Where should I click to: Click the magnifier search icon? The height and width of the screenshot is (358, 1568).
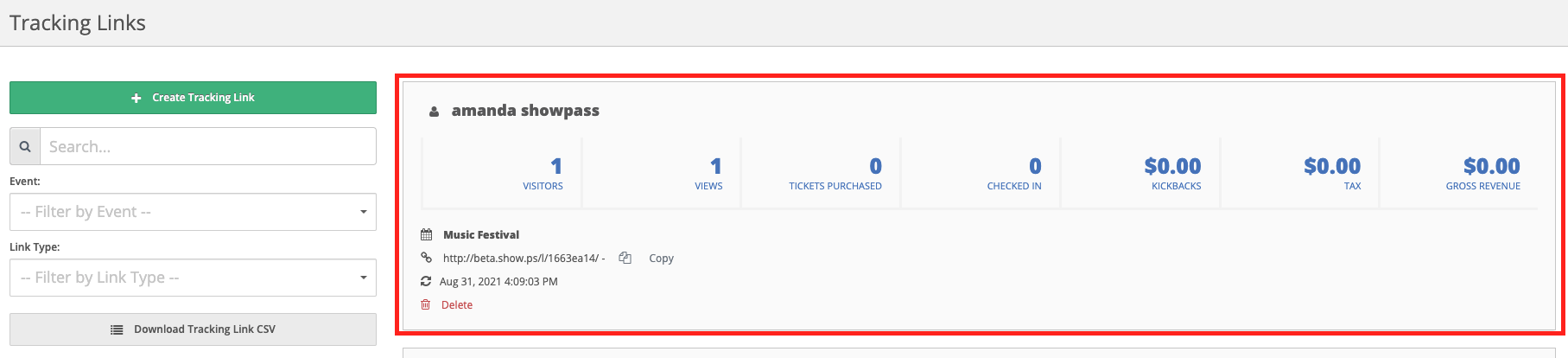[x=25, y=146]
